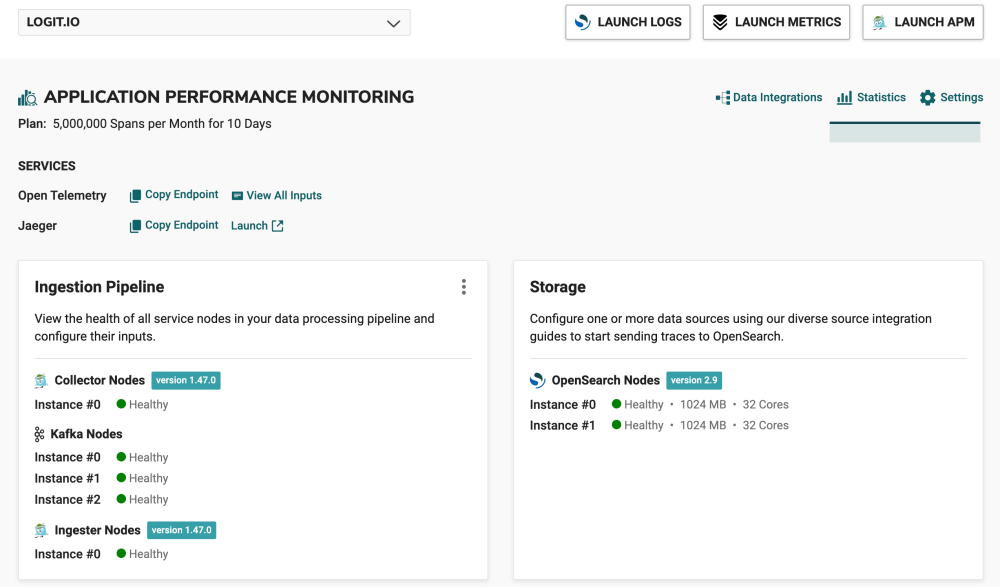Click the version 2.9 badge on OpenSearch Nodes
The width and height of the screenshot is (1000, 587).
693,380
